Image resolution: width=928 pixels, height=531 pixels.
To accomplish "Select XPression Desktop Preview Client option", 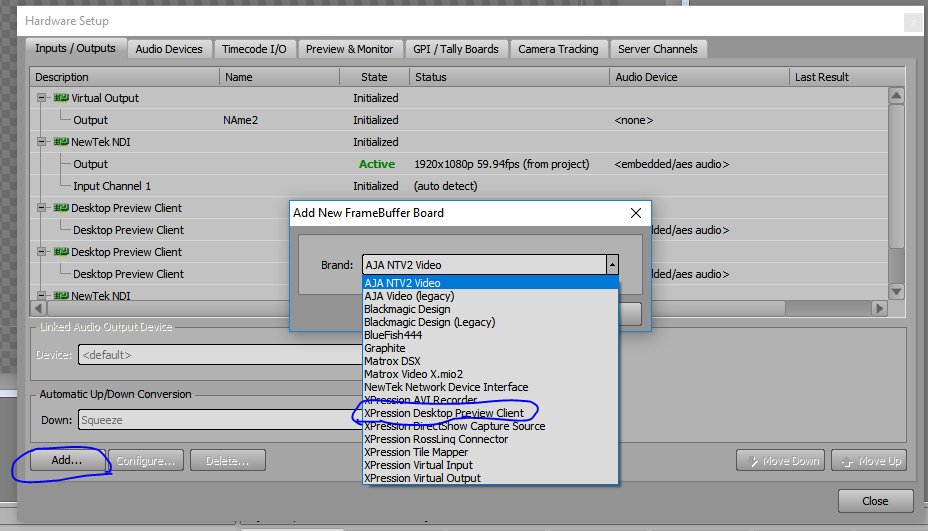I will (490, 413).
